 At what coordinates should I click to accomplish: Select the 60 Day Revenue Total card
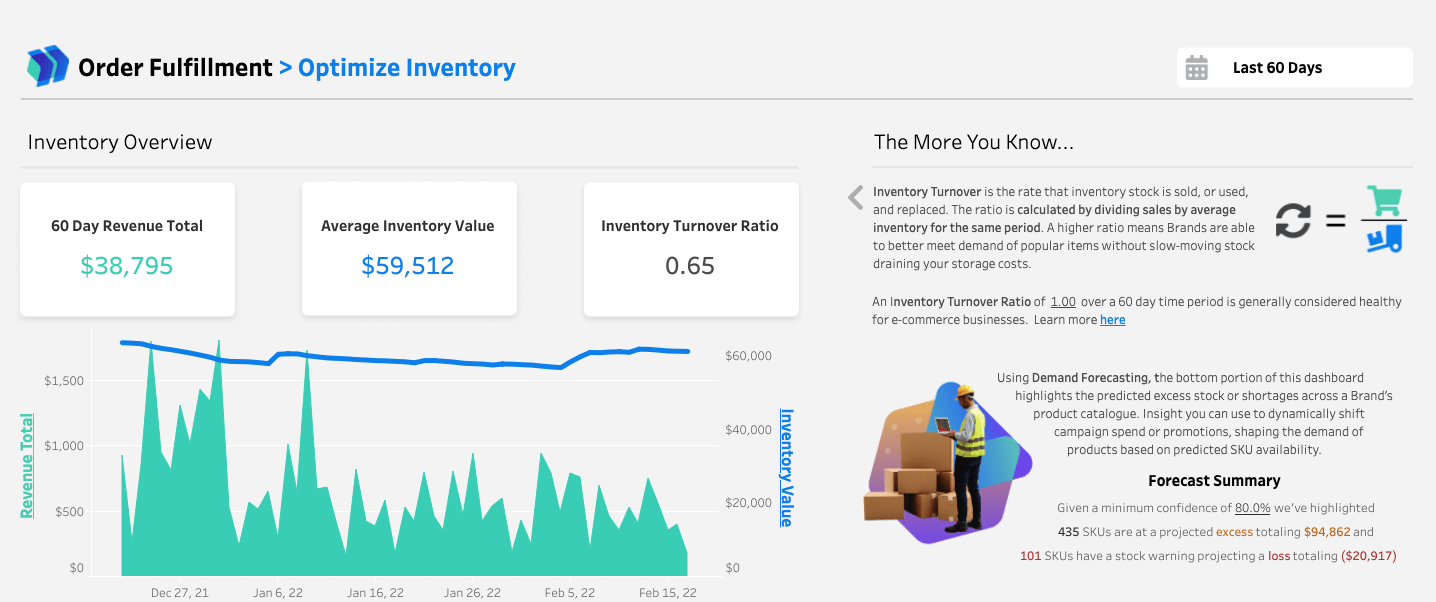tap(127, 248)
